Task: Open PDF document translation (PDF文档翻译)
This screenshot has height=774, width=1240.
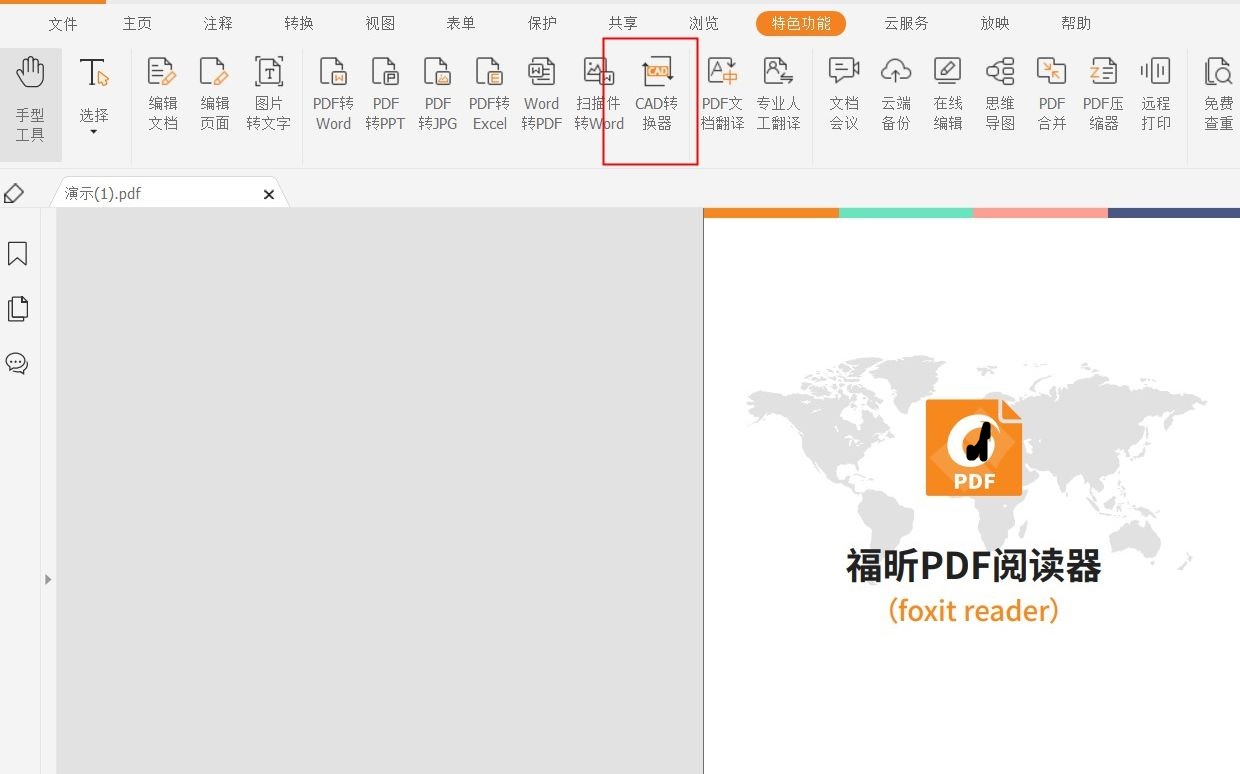Action: [722, 95]
